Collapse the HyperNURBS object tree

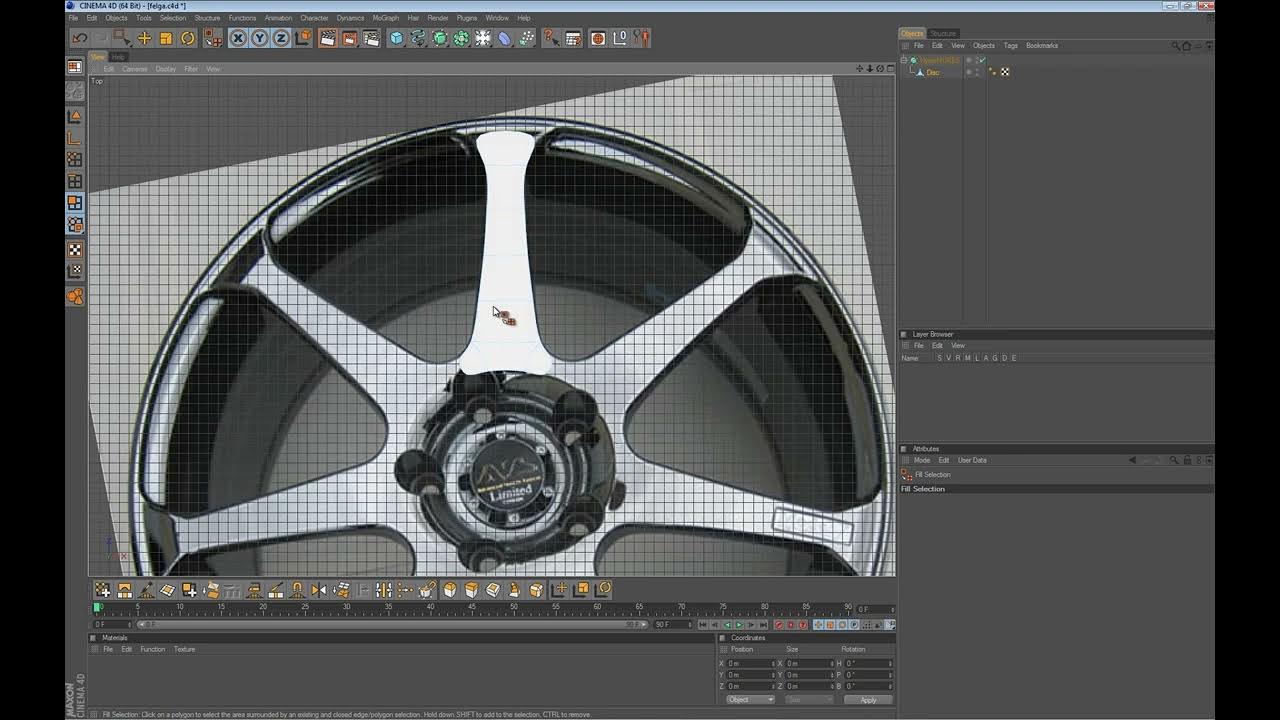tap(904, 60)
